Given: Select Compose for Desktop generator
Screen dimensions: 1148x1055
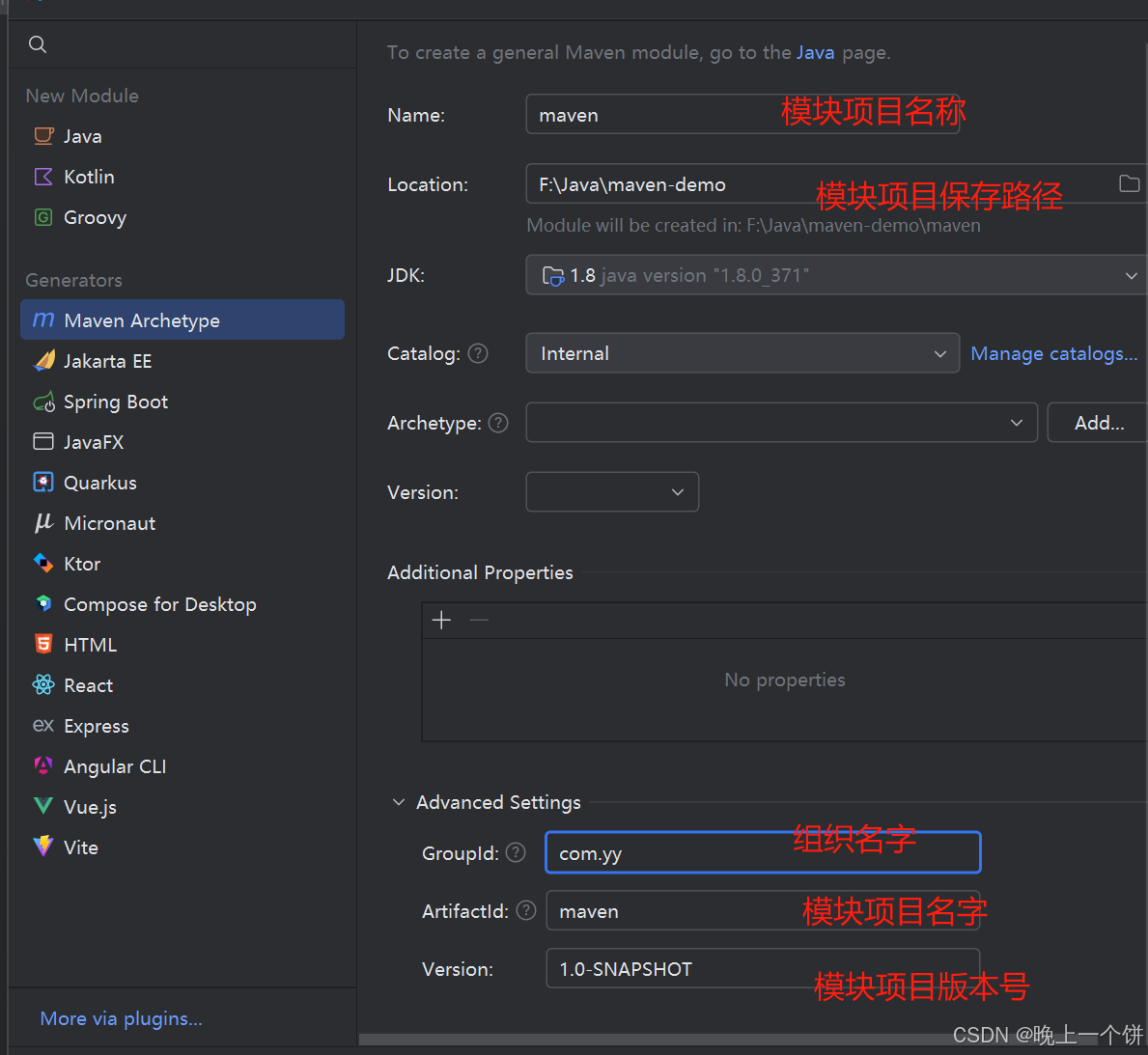Looking at the screenshot, I should pos(182,604).
